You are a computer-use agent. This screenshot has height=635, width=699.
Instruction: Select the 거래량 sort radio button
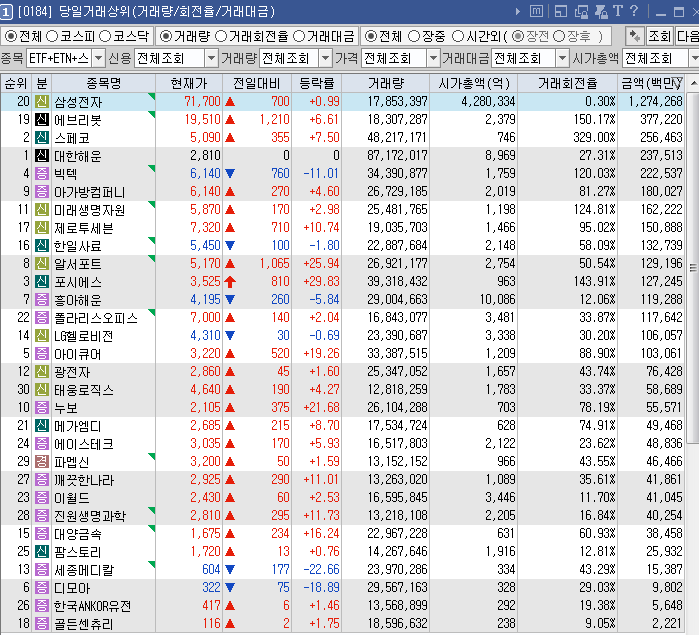tap(166, 36)
